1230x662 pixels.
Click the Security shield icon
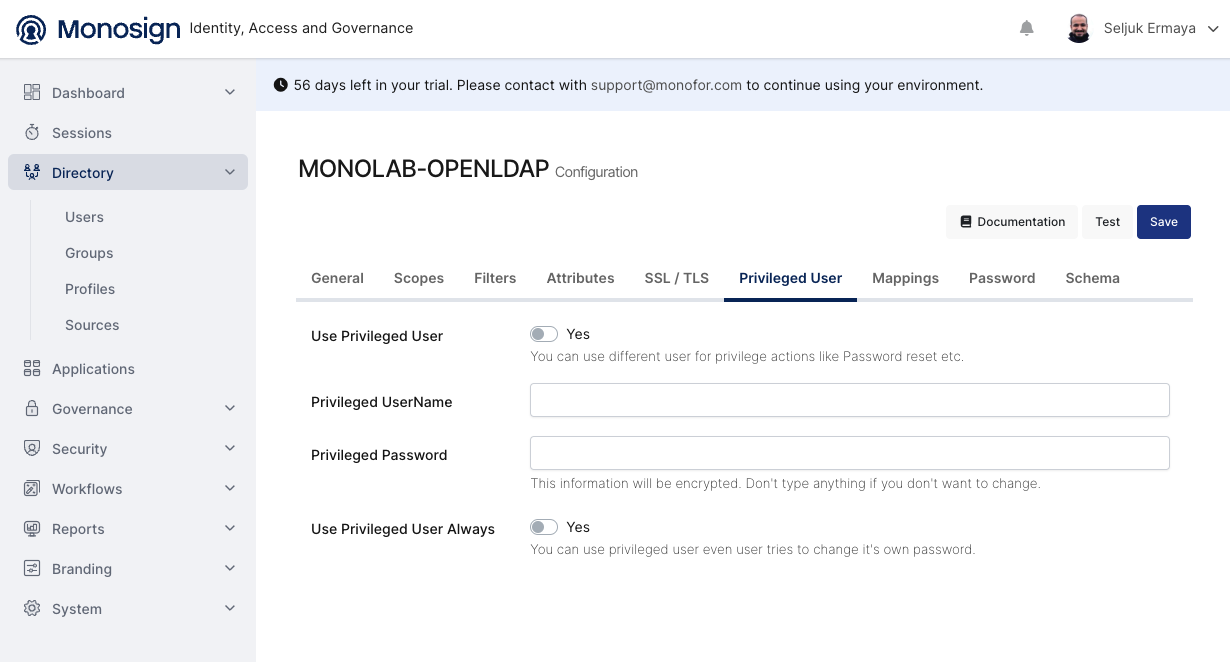pos(32,449)
